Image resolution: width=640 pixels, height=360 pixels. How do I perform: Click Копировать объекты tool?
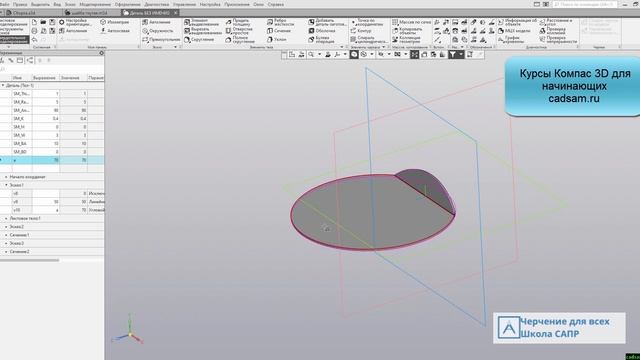click(x=407, y=31)
